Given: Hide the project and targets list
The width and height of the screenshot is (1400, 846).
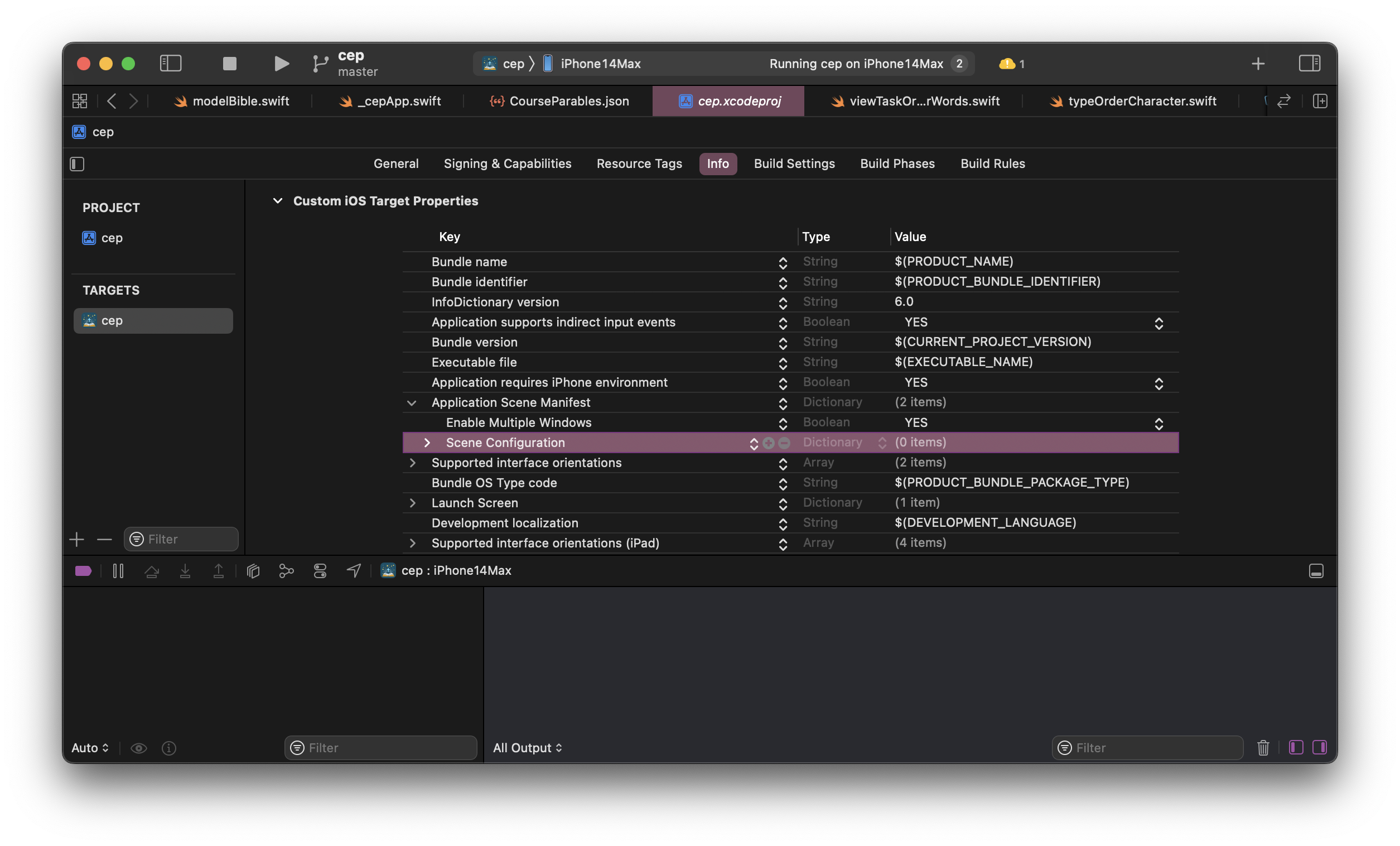Looking at the screenshot, I should [78, 164].
